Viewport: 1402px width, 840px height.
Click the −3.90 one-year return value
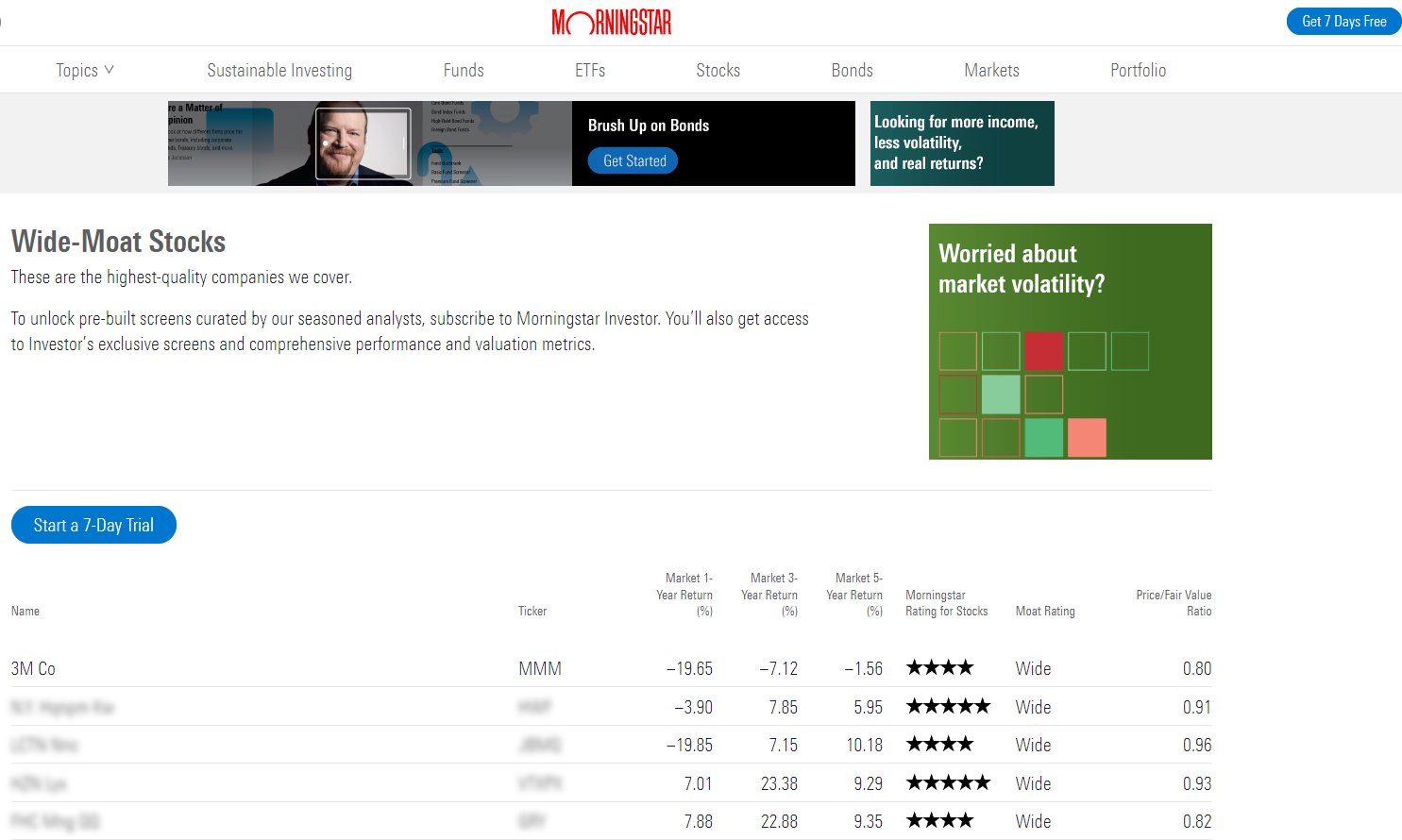point(693,707)
